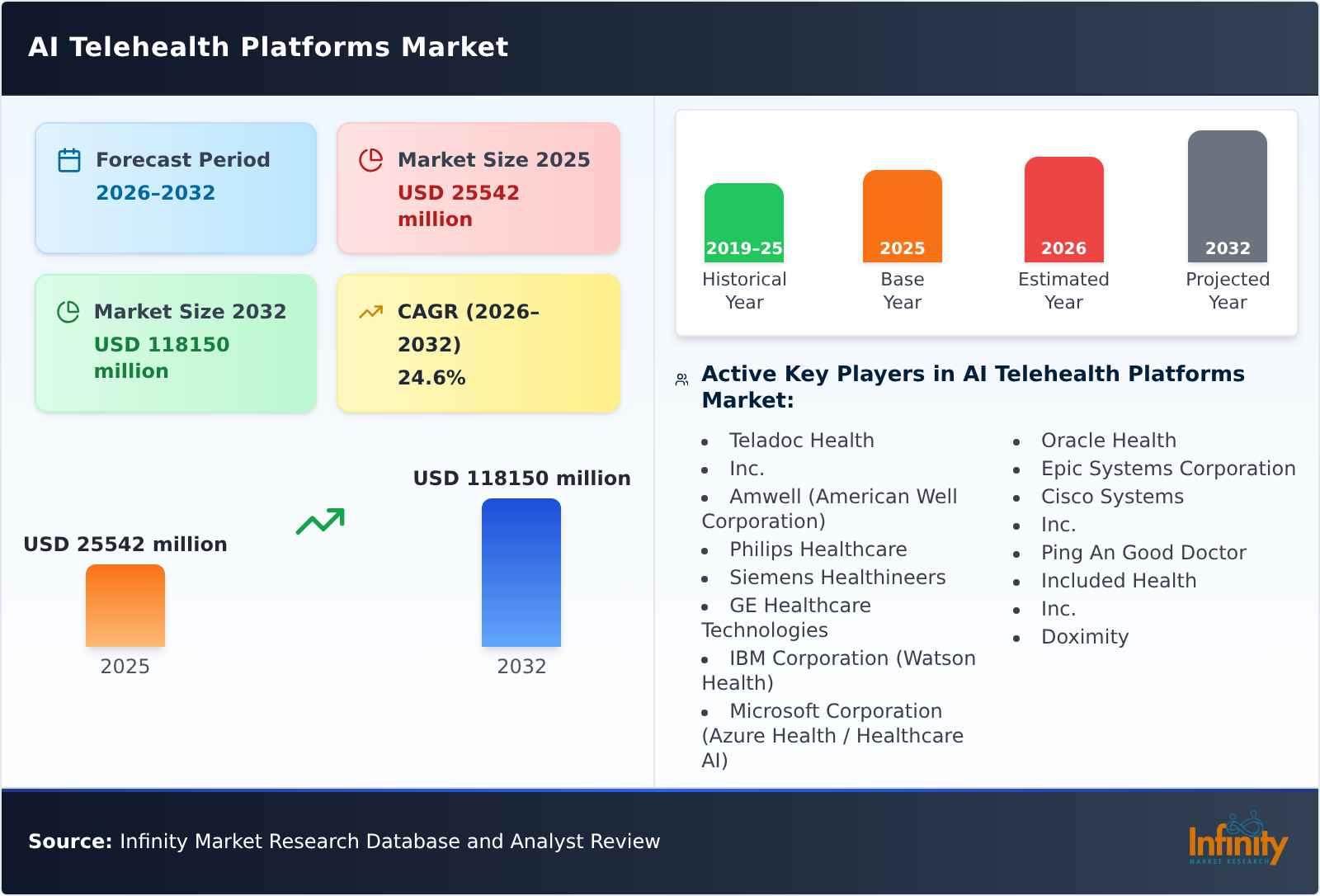The height and width of the screenshot is (896, 1320).
Task: Click Teladoc Health in the players list
Action: click(x=802, y=441)
